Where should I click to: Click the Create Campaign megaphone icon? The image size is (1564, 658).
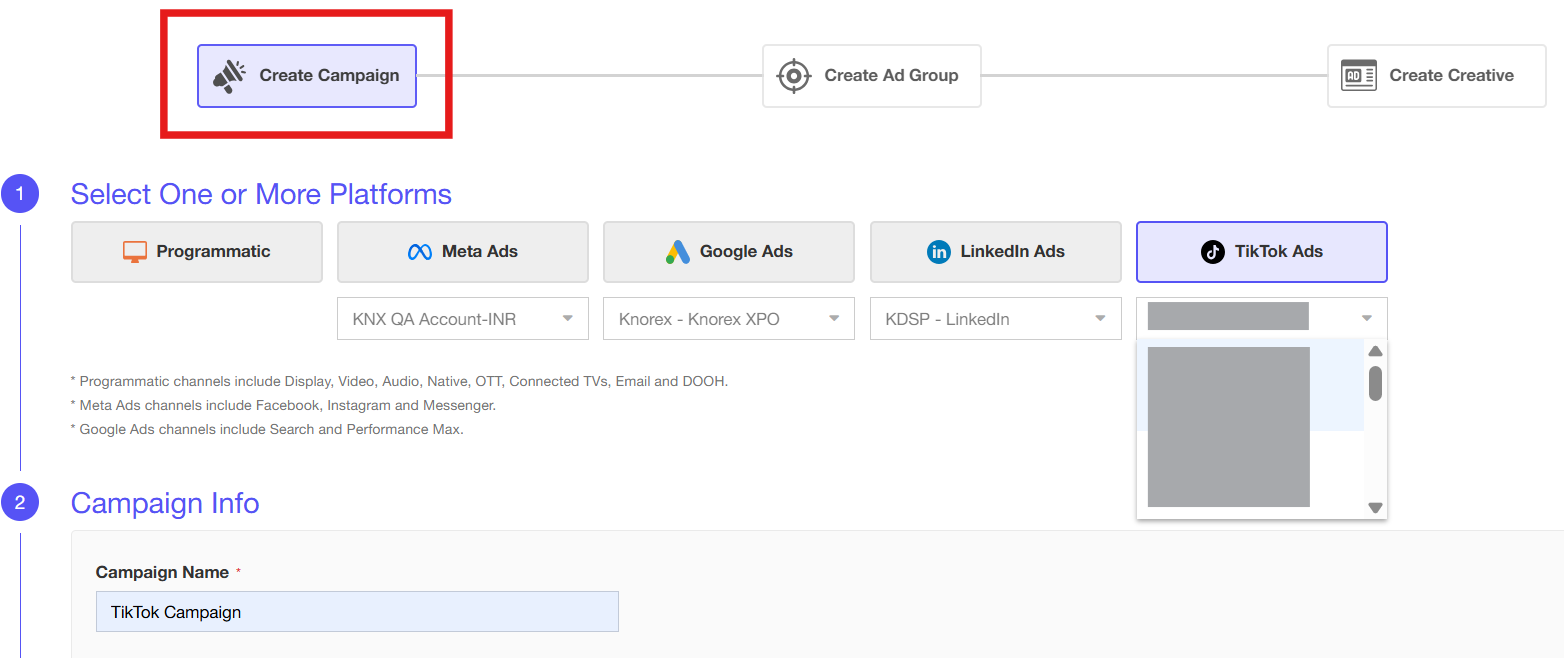pyautogui.click(x=229, y=76)
